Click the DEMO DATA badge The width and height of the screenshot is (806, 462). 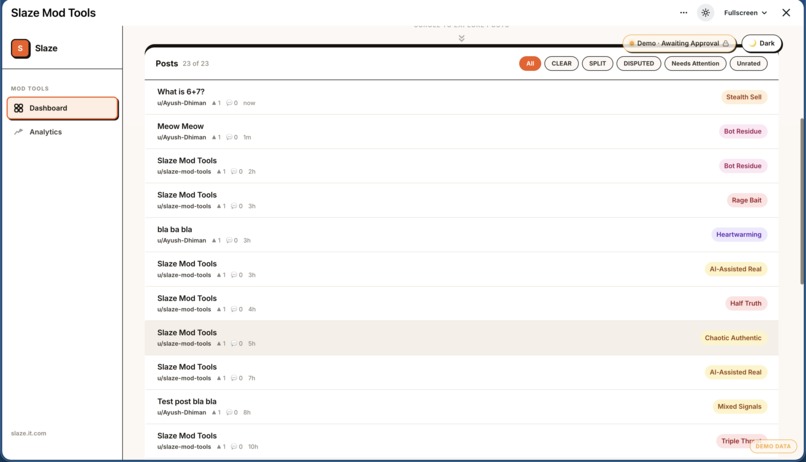click(x=773, y=446)
